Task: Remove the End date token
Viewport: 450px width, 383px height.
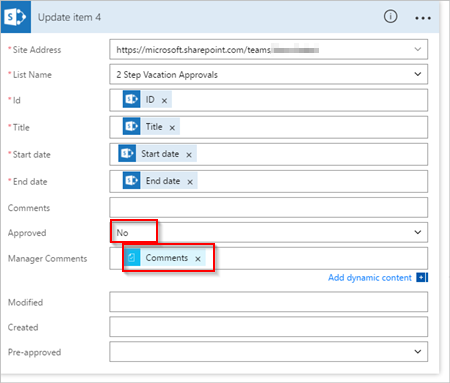Action: pyautogui.click(x=190, y=182)
